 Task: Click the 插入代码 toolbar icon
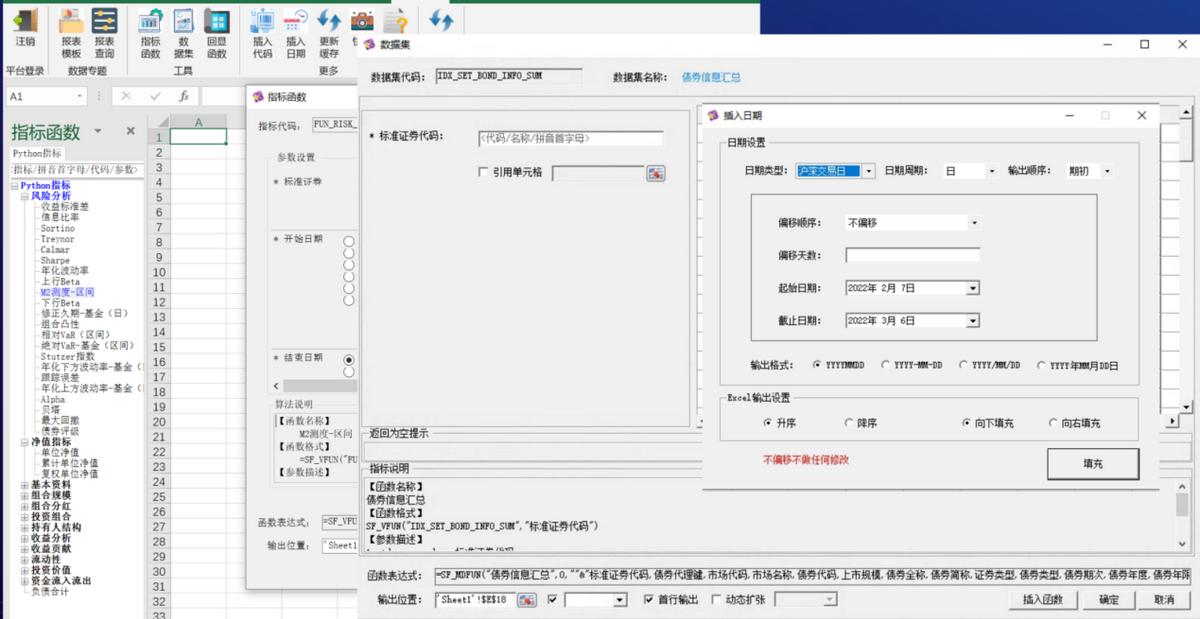point(262,26)
